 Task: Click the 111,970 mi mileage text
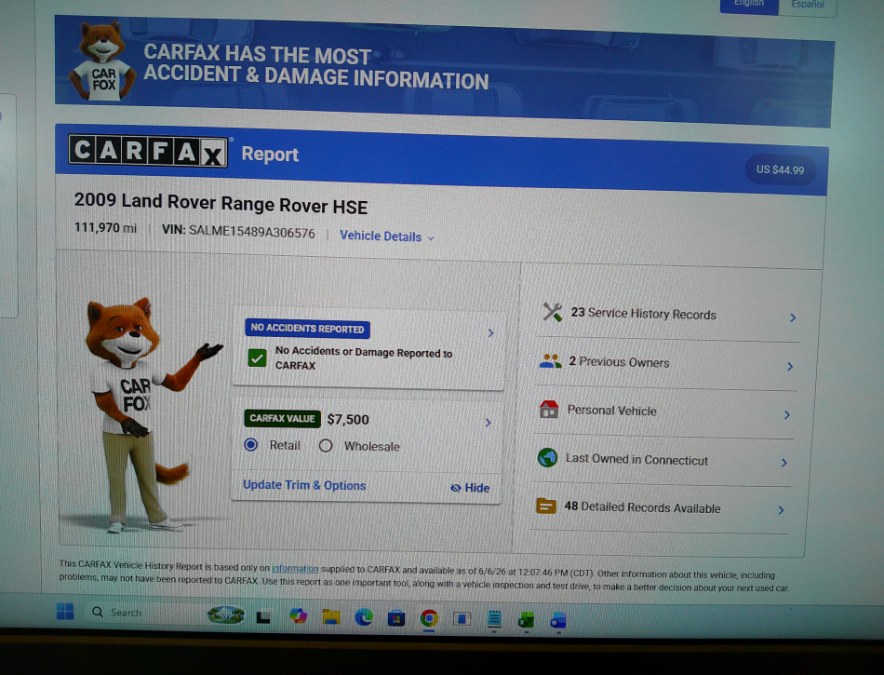point(105,228)
